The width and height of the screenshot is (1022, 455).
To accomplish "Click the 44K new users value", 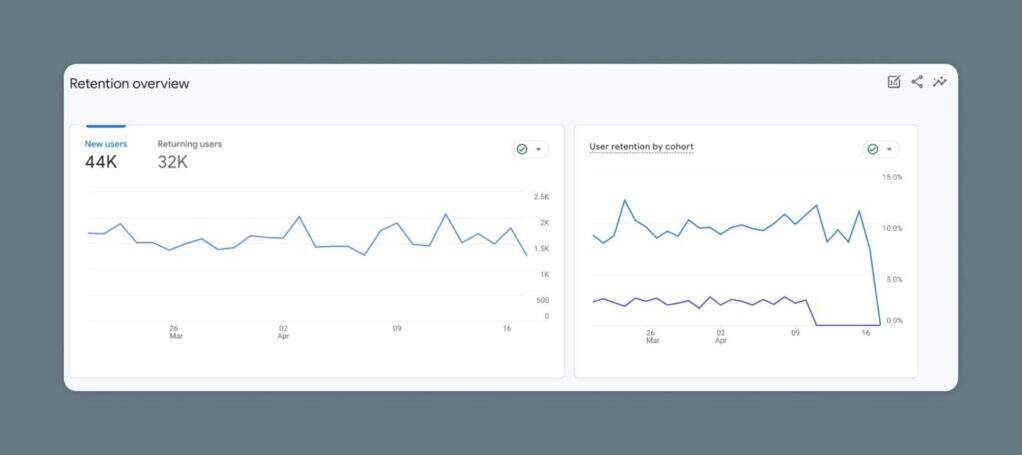I will (101, 162).
